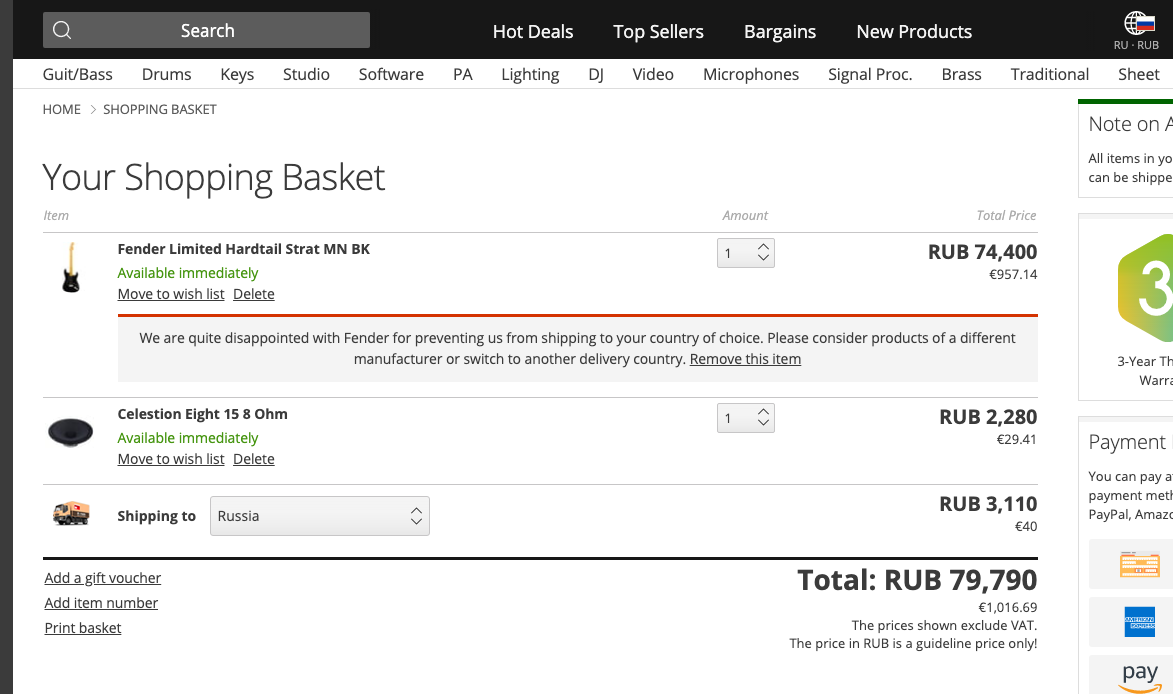Open the Software category

pyautogui.click(x=391, y=74)
